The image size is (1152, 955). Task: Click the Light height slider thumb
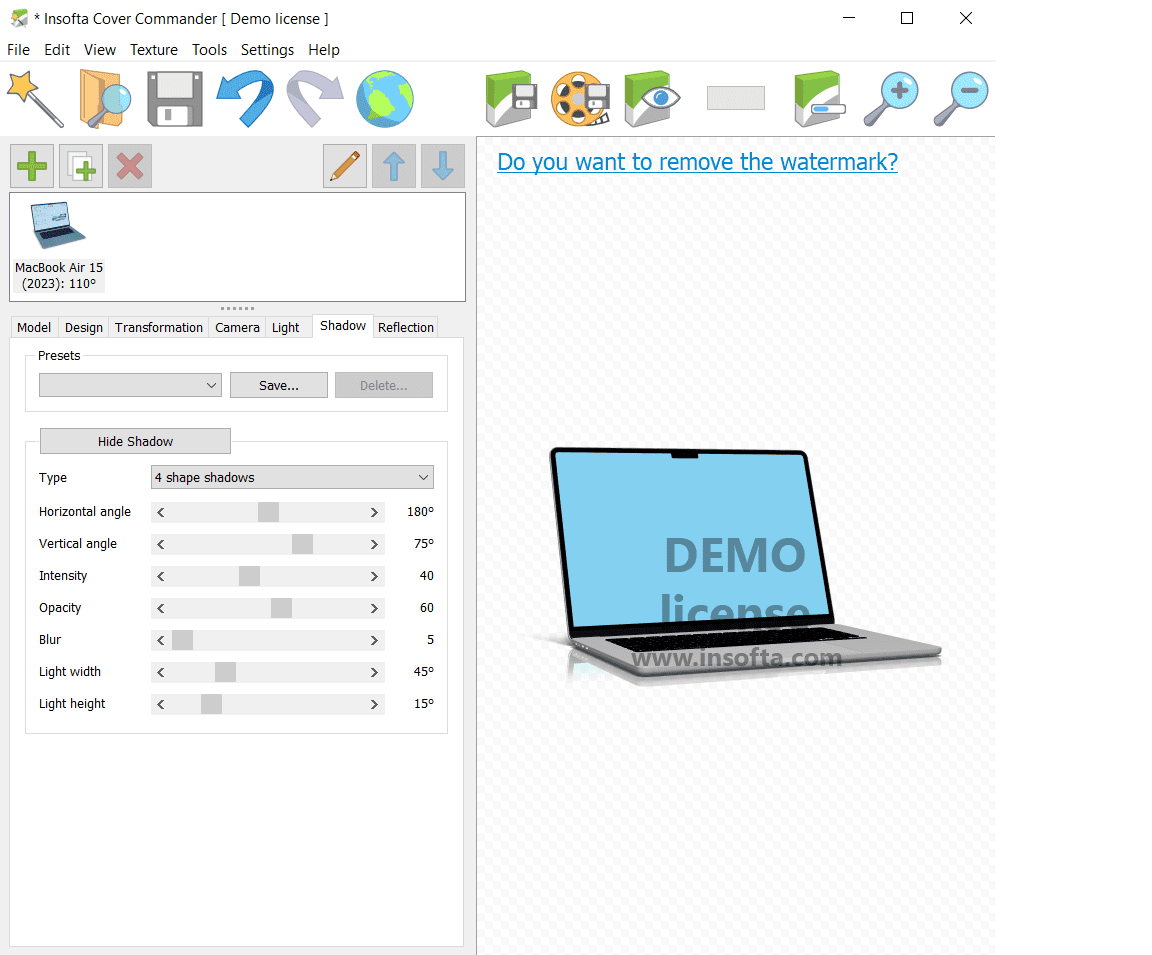click(211, 704)
